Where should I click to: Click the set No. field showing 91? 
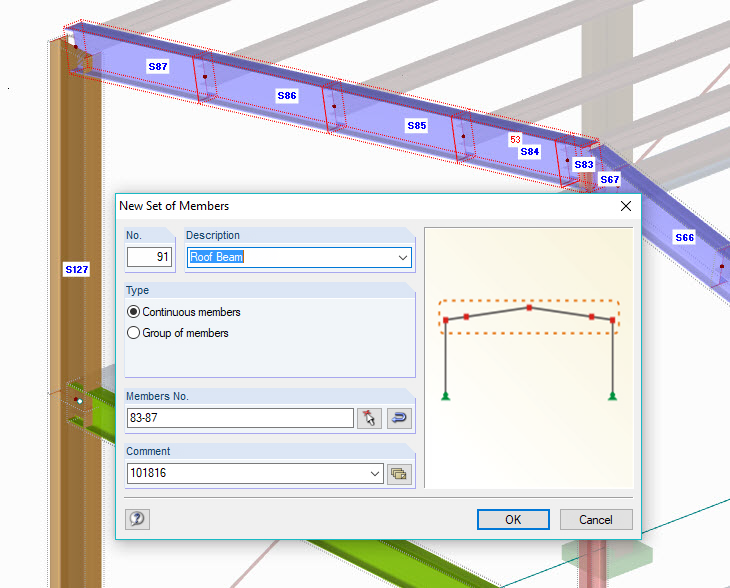149,257
